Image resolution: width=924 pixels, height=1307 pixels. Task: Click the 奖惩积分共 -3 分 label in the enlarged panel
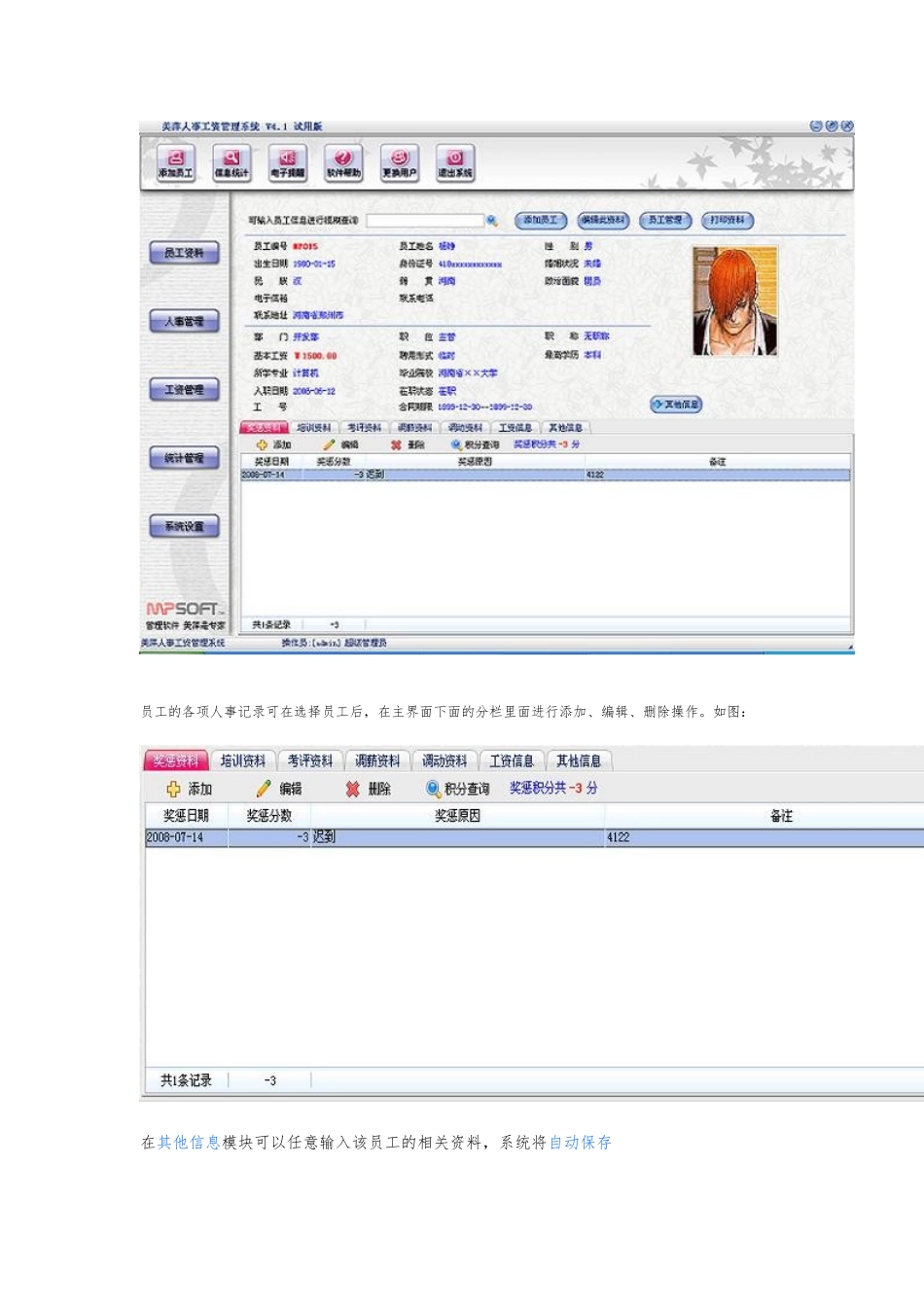tap(553, 789)
